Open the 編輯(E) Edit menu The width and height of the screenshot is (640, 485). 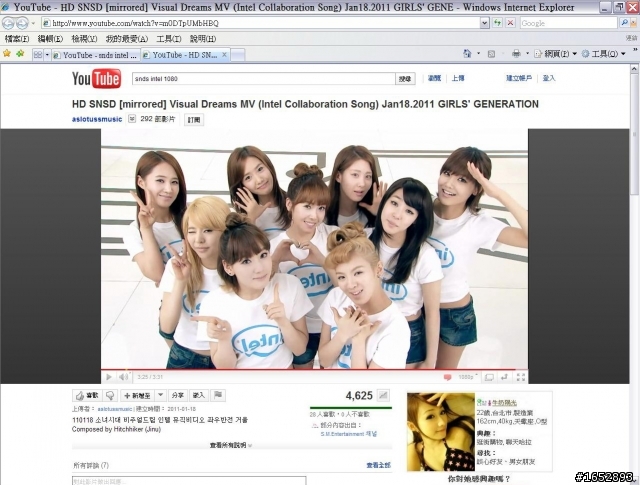click(50, 39)
